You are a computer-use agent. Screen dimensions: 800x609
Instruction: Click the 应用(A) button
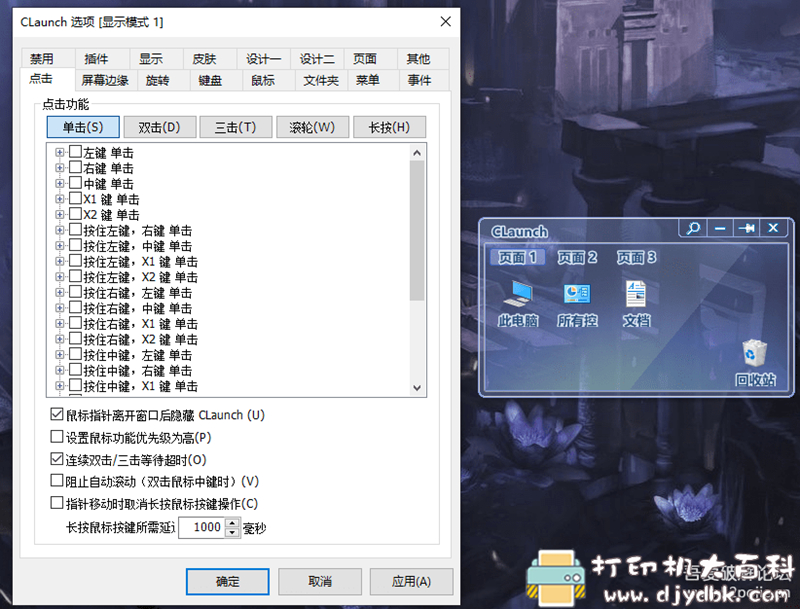[411, 581]
